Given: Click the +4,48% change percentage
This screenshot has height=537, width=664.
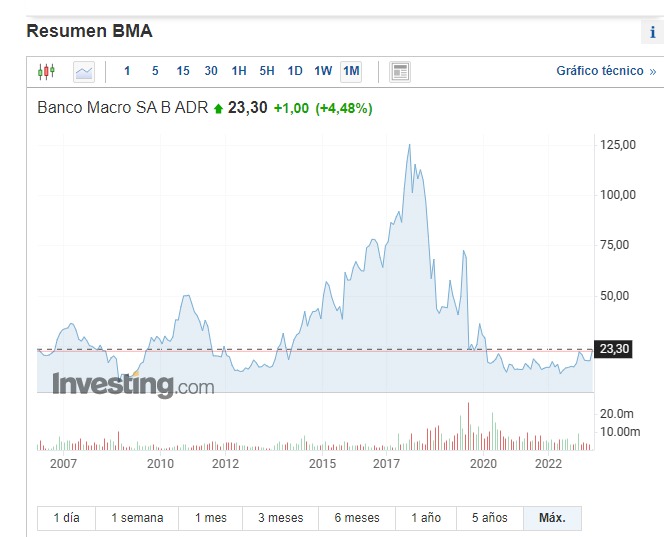Looking at the screenshot, I should click(344, 108).
